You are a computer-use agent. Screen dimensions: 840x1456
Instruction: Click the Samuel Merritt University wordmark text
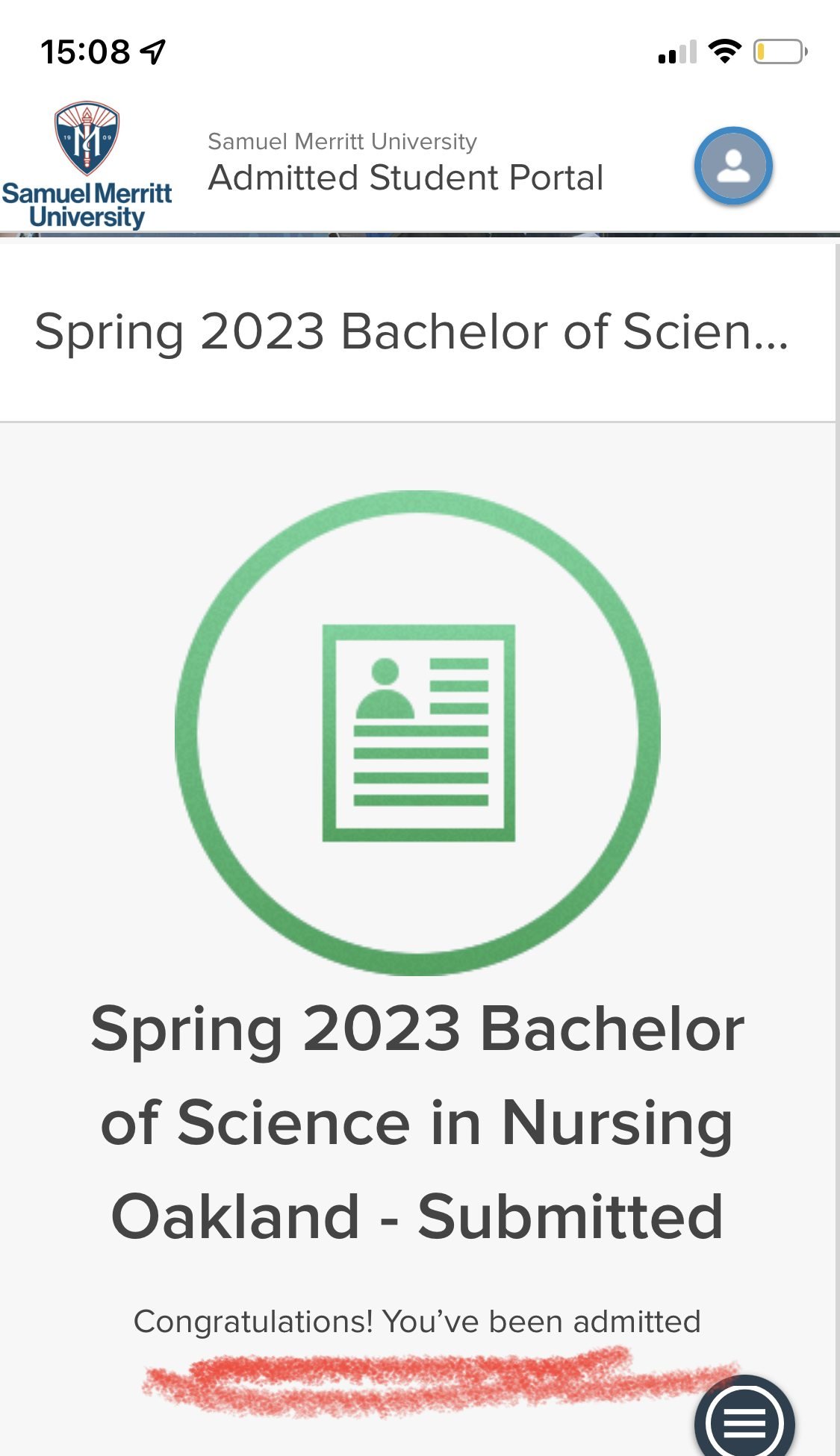(87, 204)
